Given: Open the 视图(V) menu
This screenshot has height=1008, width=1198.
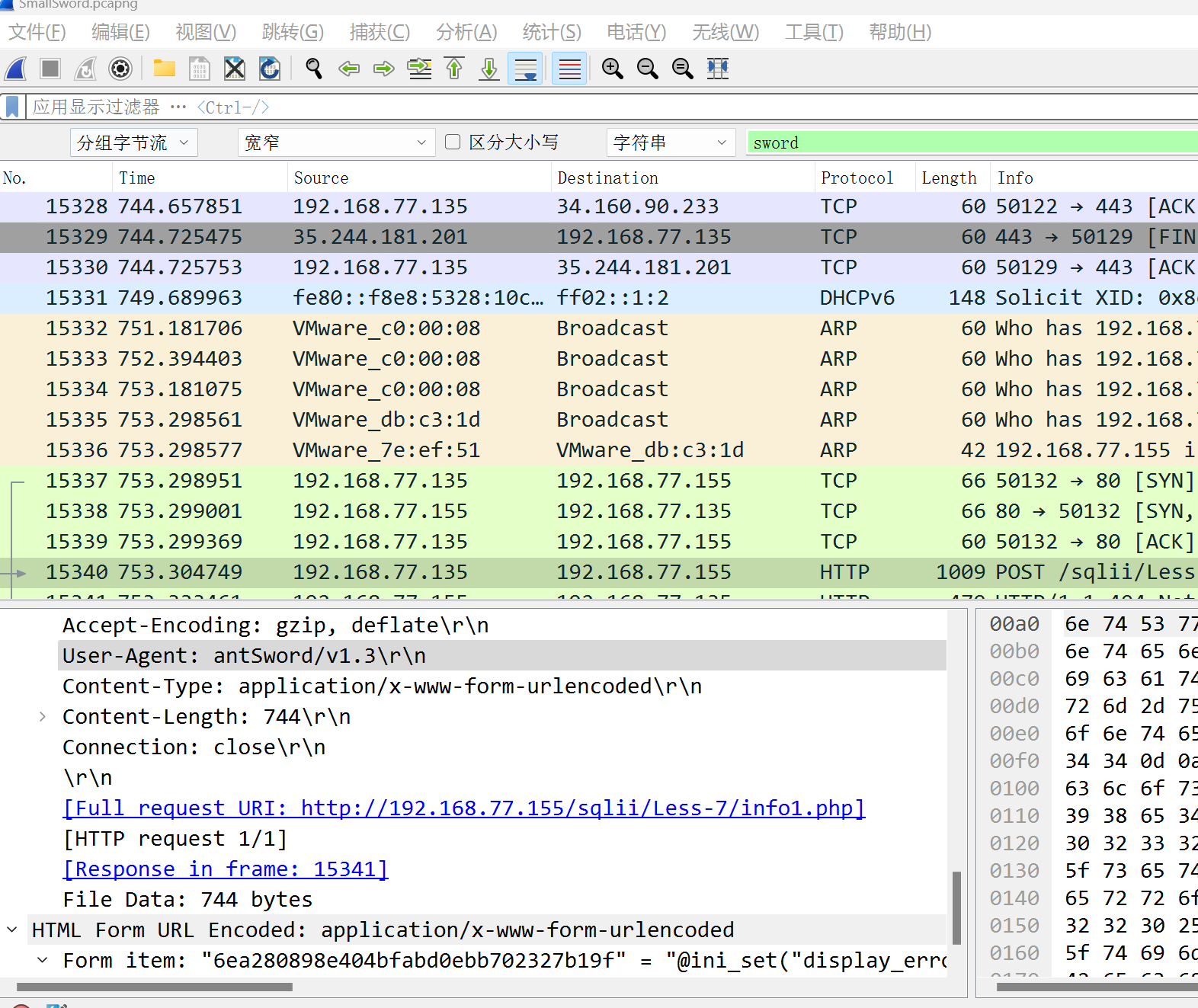Looking at the screenshot, I should point(206,32).
